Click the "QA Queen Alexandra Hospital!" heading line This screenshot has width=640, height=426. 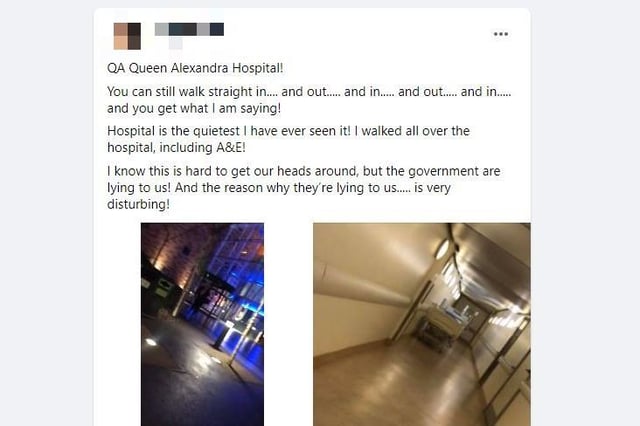195,68
